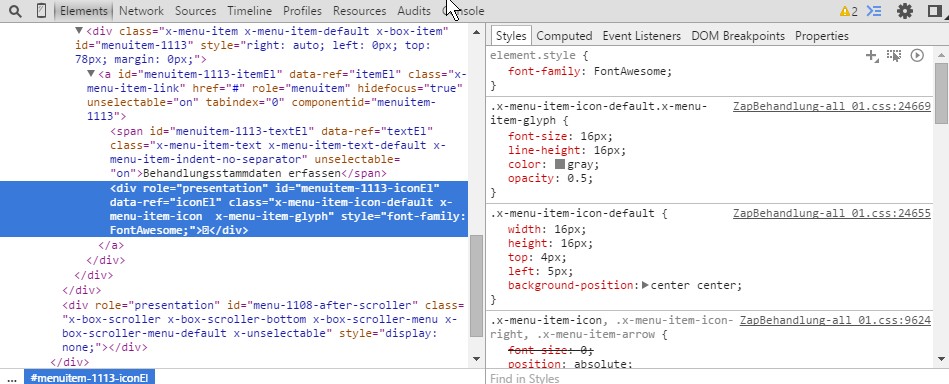The height and width of the screenshot is (384, 949).
Task: Open the Properties sidebar tab
Action: (822, 36)
